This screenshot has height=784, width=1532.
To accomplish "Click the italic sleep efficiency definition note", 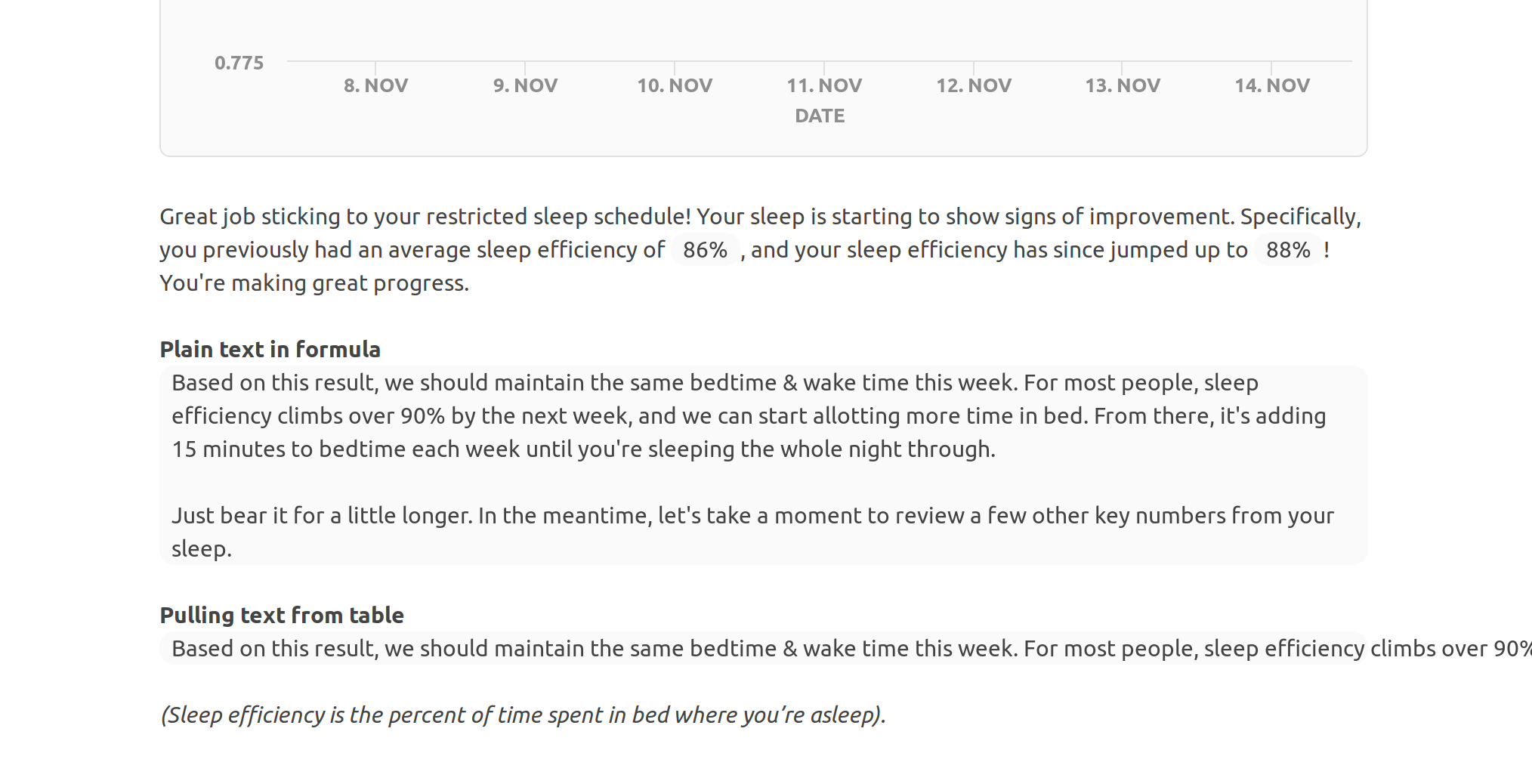I will click(x=523, y=715).
